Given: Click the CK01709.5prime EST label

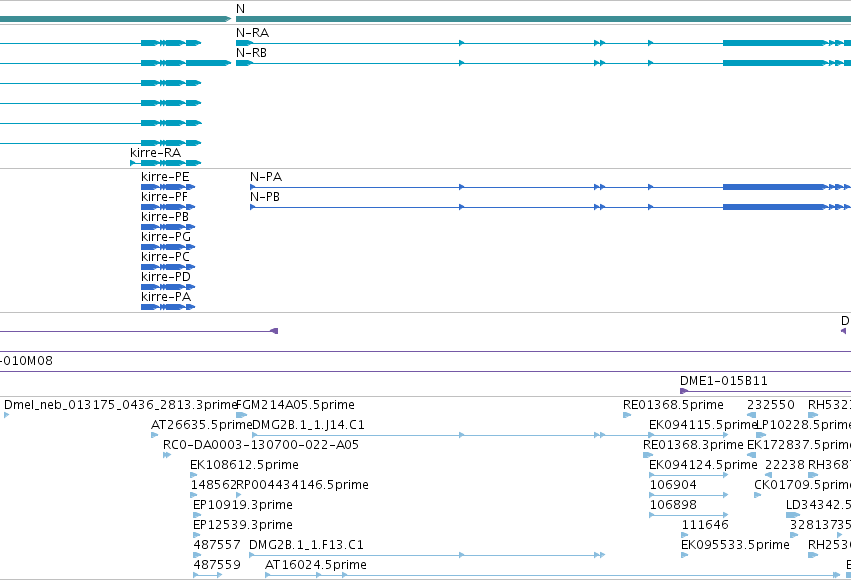Looking at the screenshot, I should click(802, 485).
